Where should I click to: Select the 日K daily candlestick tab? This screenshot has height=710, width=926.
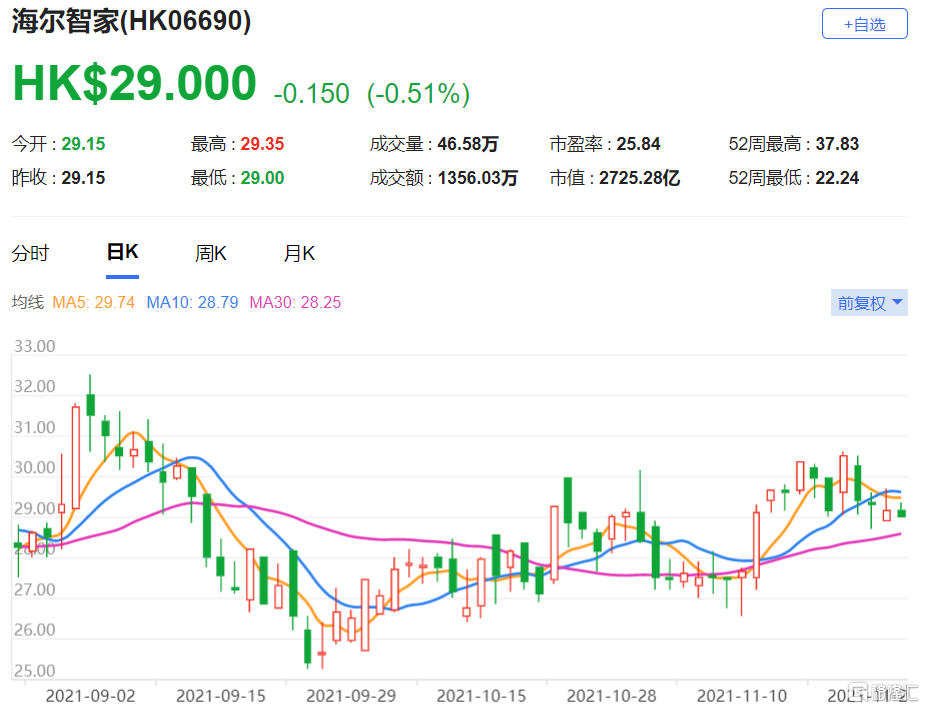tap(122, 252)
